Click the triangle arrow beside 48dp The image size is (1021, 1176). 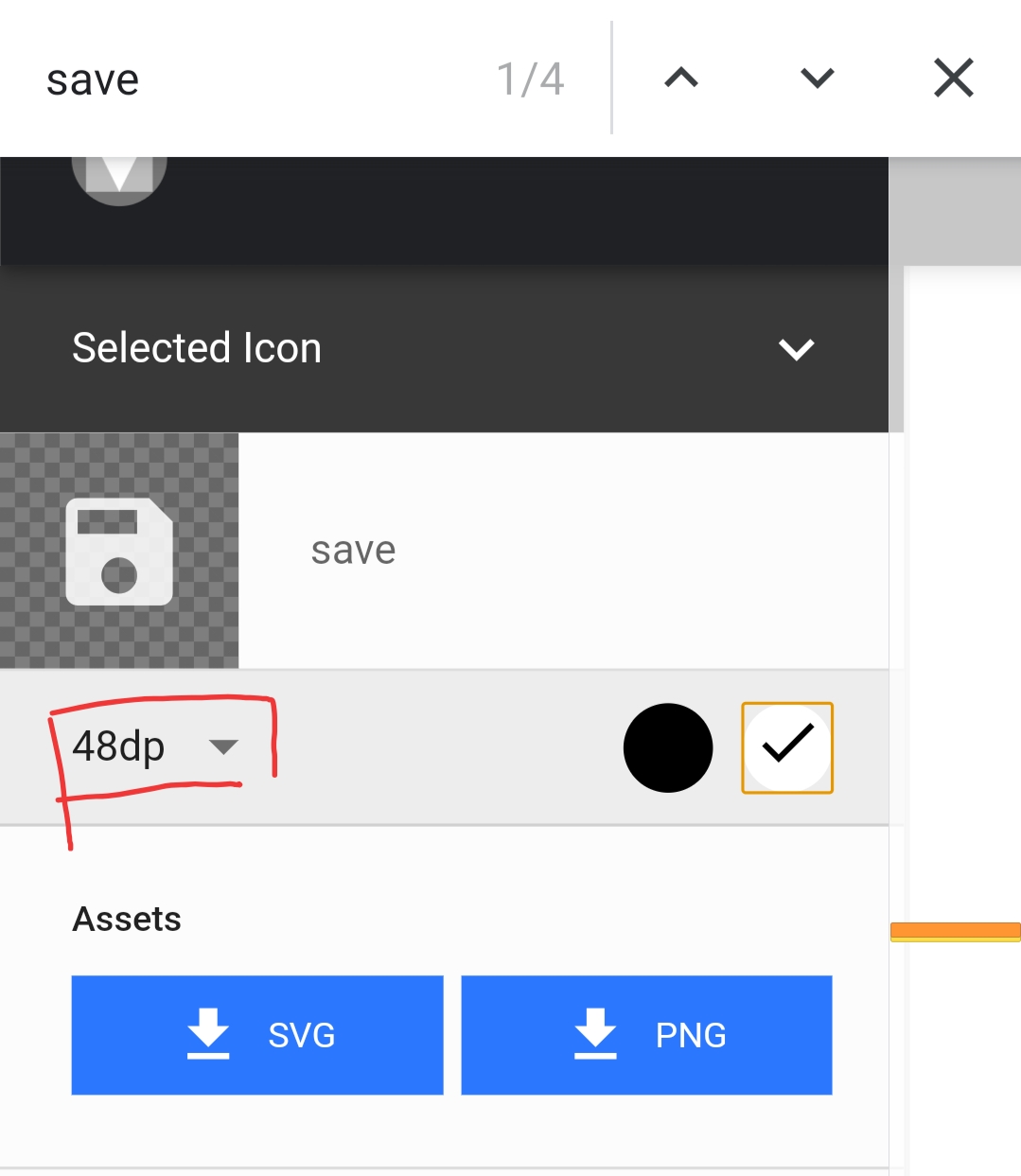pyautogui.click(x=223, y=747)
